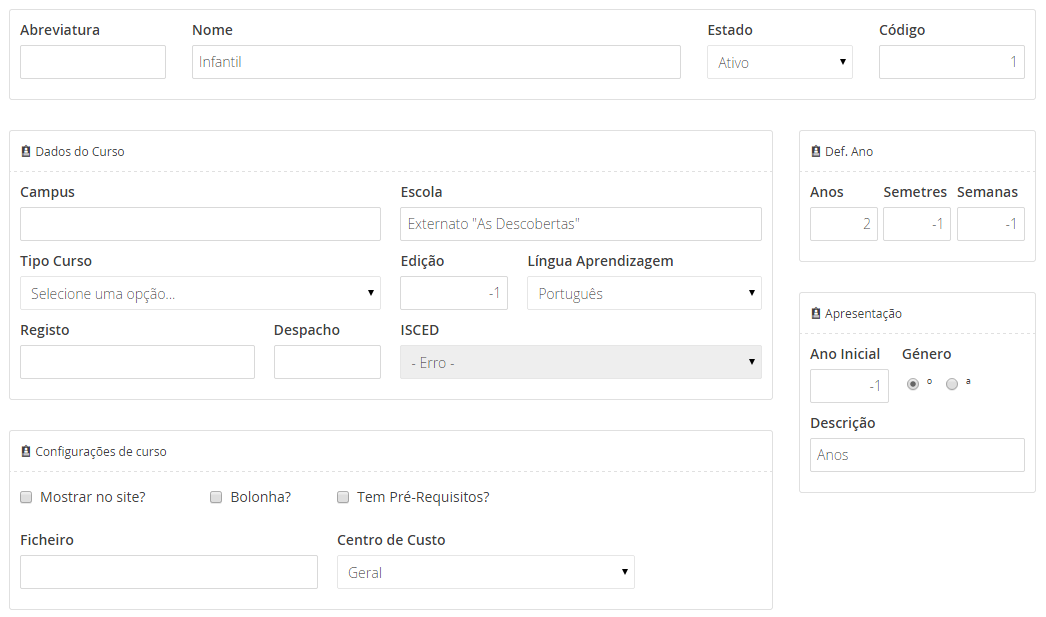The width and height of the screenshot is (1046, 617).
Task: Click into the Campus input field
Action: pos(200,224)
